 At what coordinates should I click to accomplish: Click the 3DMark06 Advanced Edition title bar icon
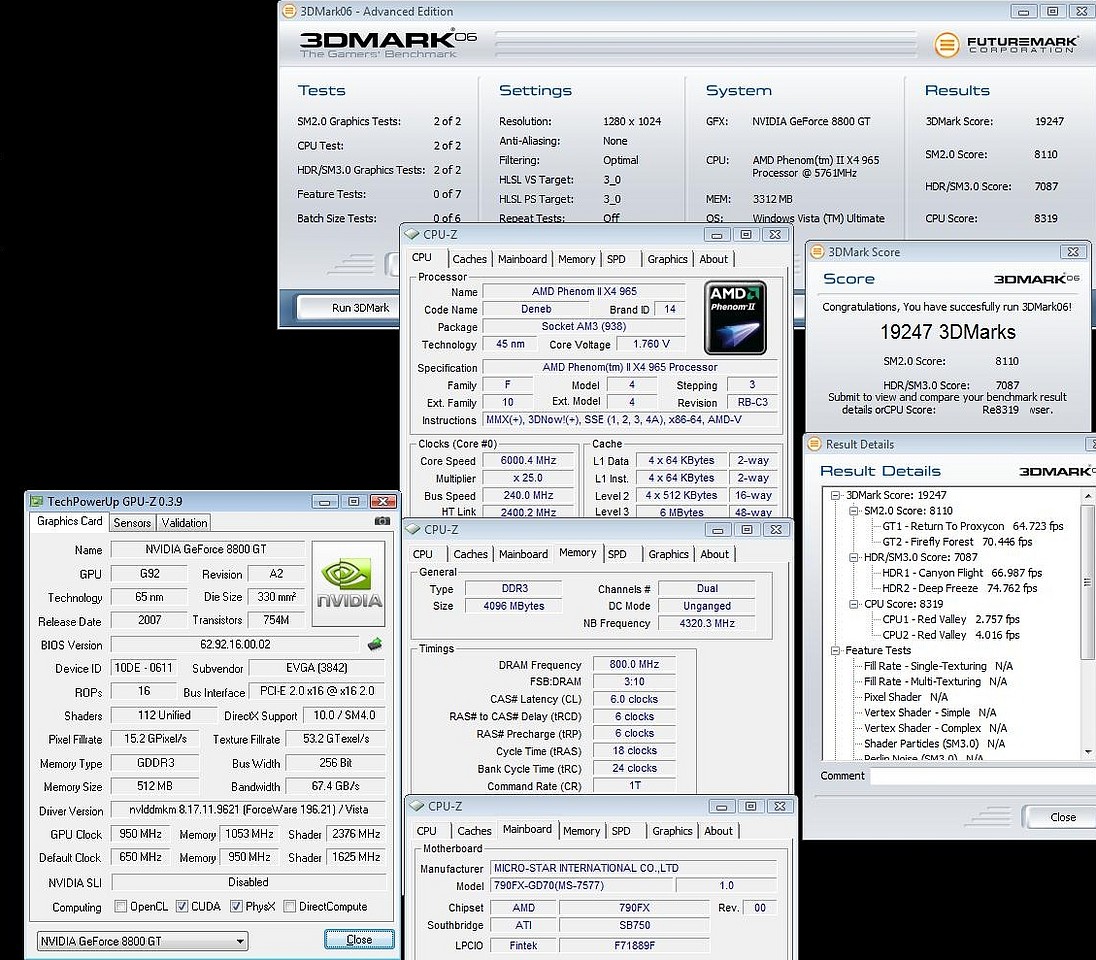tap(289, 11)
